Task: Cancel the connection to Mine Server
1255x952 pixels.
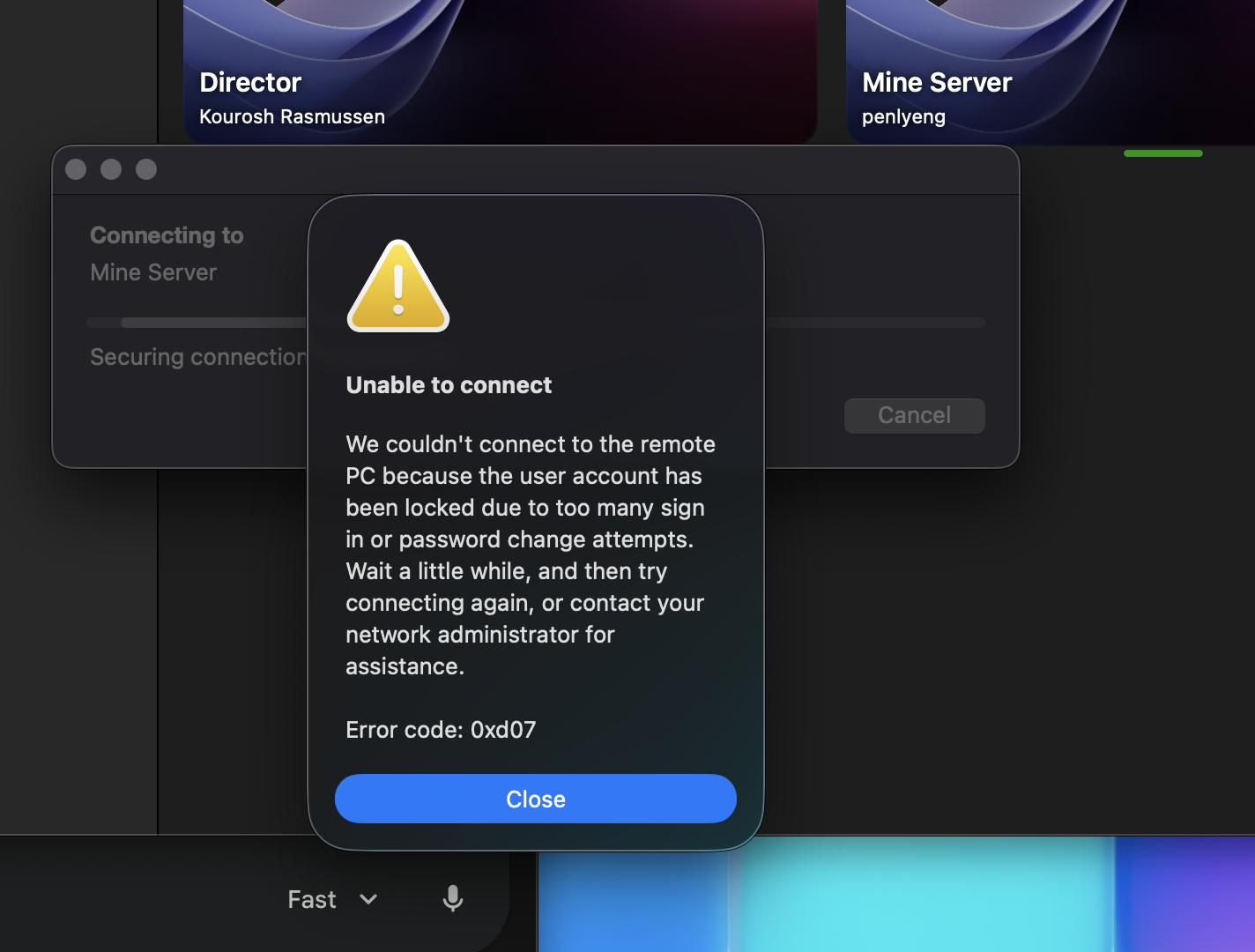Action: coord(914,415)
